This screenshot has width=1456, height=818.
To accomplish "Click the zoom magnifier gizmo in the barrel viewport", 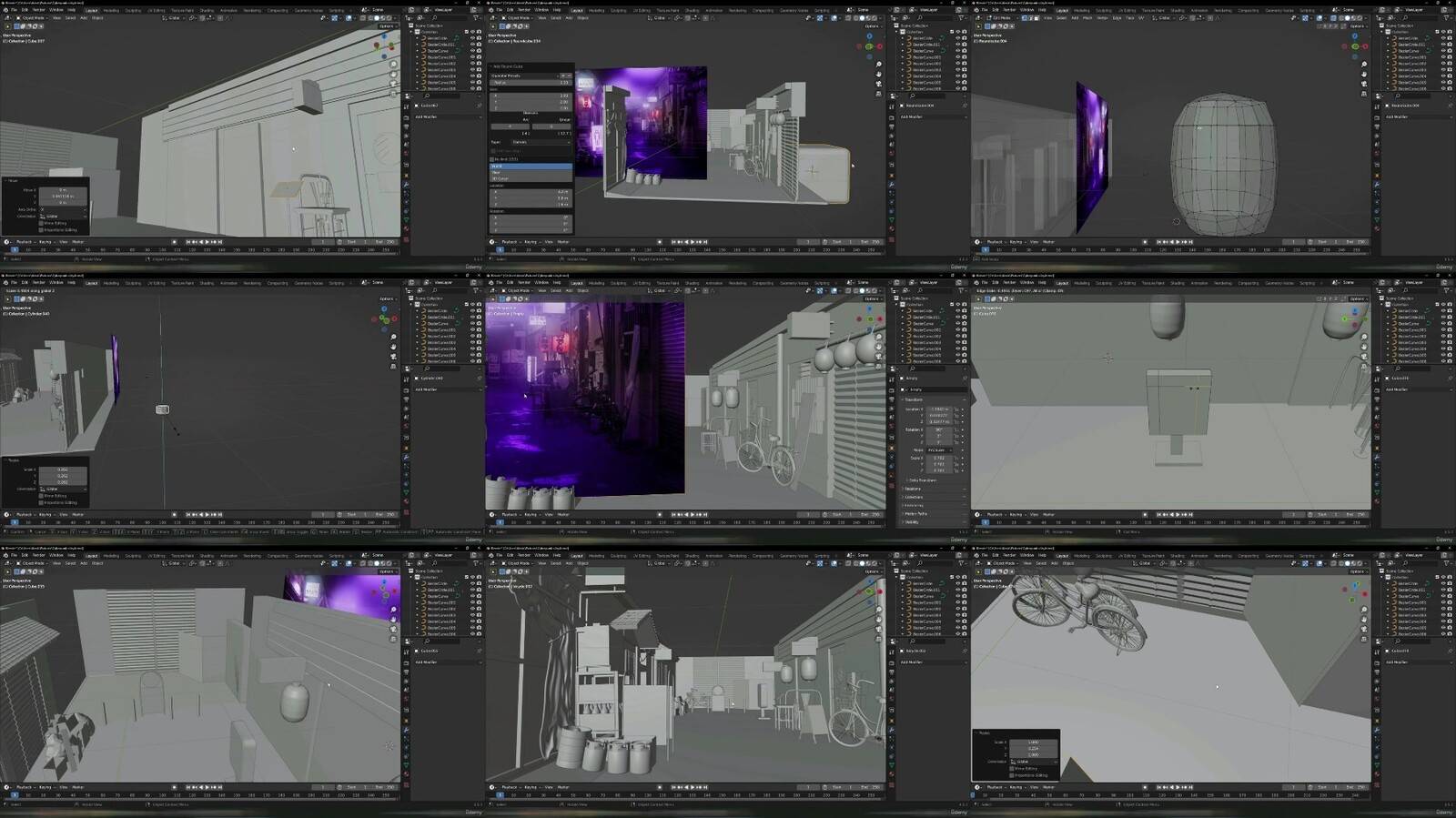I will pyautogui.click(x=1363, y=65).
